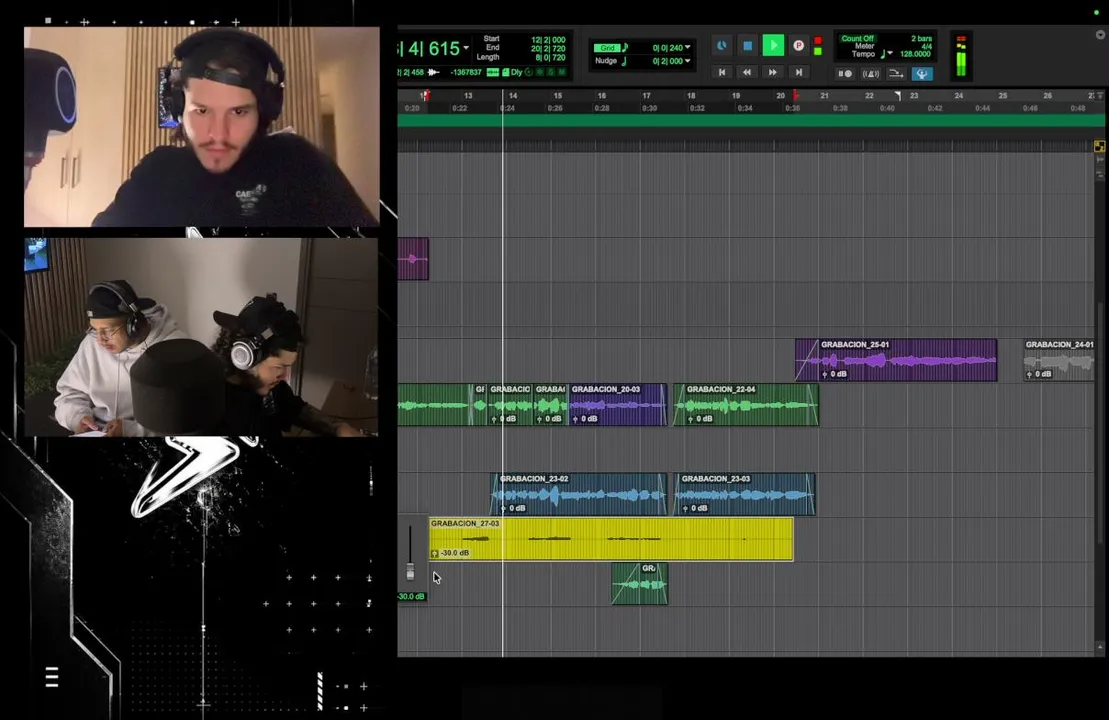Open the Grid value dropdown arrow
Screen dimensions: 1109x720
[x=687, y=47]
